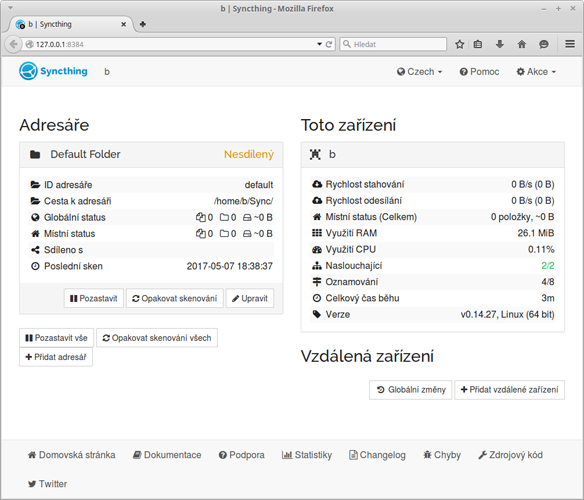Click the signpost icon beside Oznamování
Image resolution: width=584 pixels, height=500 pixels.
coord(317,282)
